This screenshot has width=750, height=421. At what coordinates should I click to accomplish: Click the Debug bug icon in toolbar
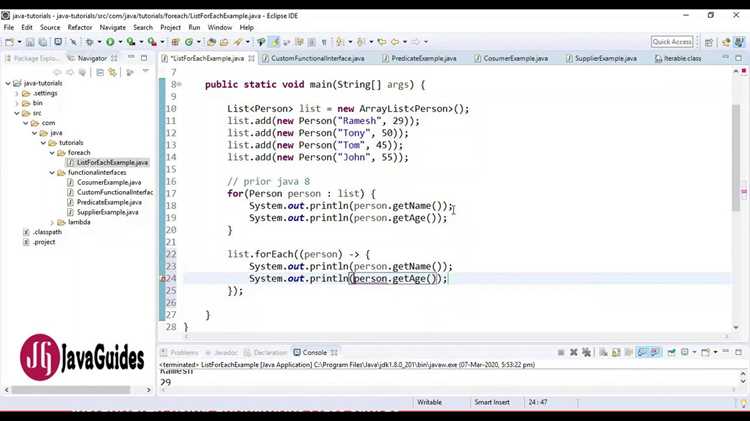click(89, 42)
